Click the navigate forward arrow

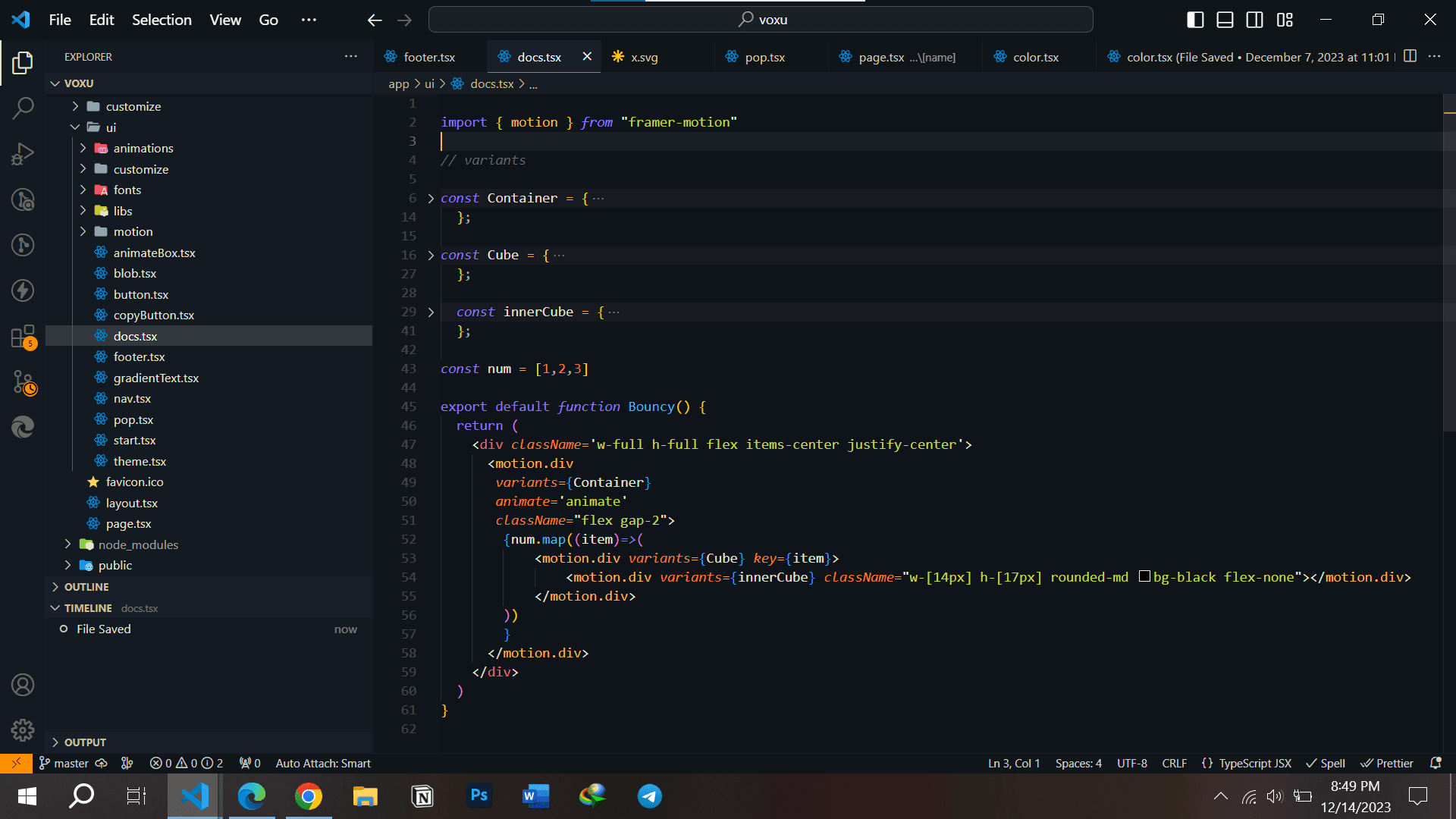pyautogui.click(x=405, y=20)
